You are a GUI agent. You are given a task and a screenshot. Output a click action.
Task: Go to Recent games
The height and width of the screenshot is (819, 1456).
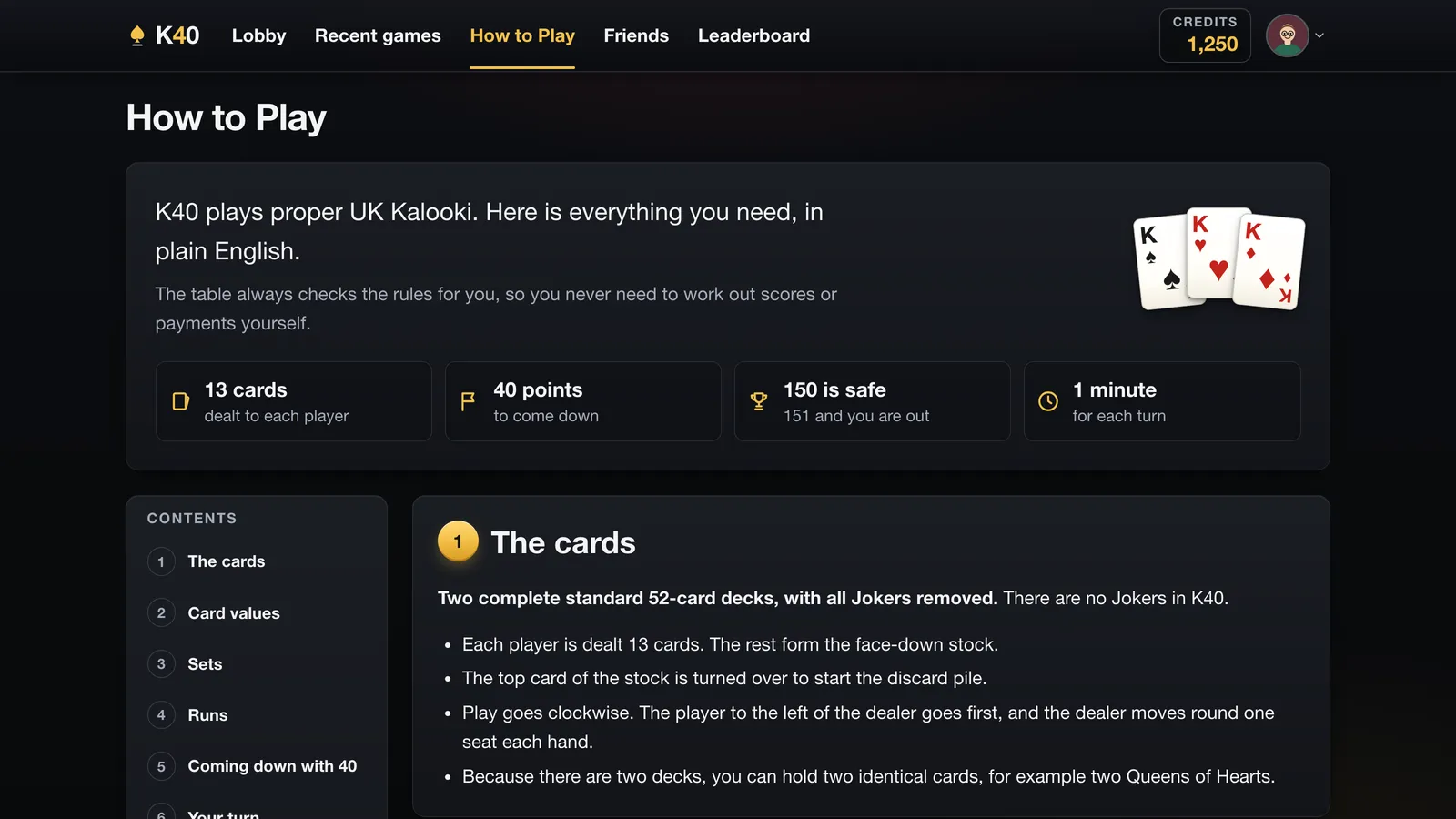(378, 35)
